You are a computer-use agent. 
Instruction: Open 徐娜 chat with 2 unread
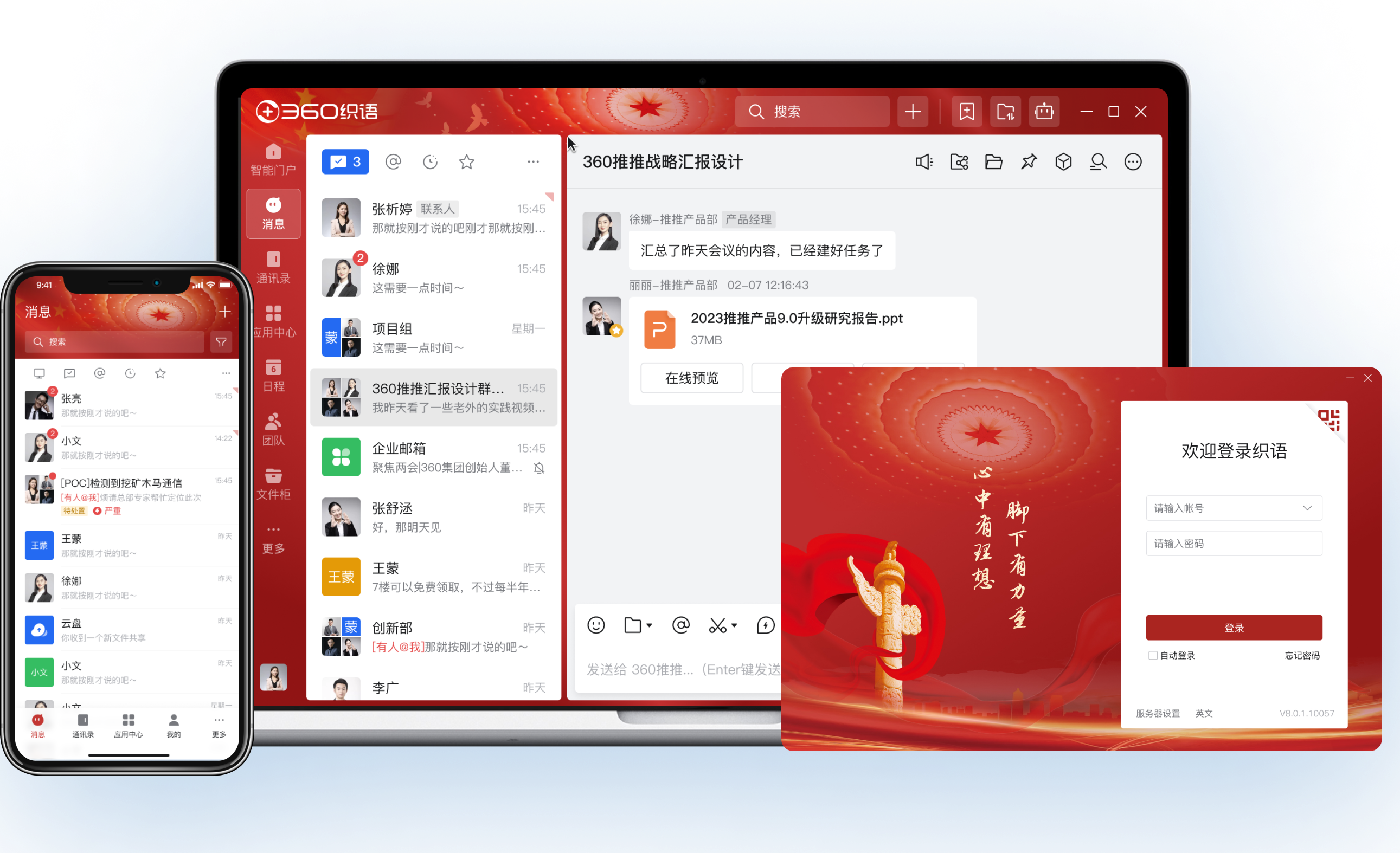[x=434, y=277]
